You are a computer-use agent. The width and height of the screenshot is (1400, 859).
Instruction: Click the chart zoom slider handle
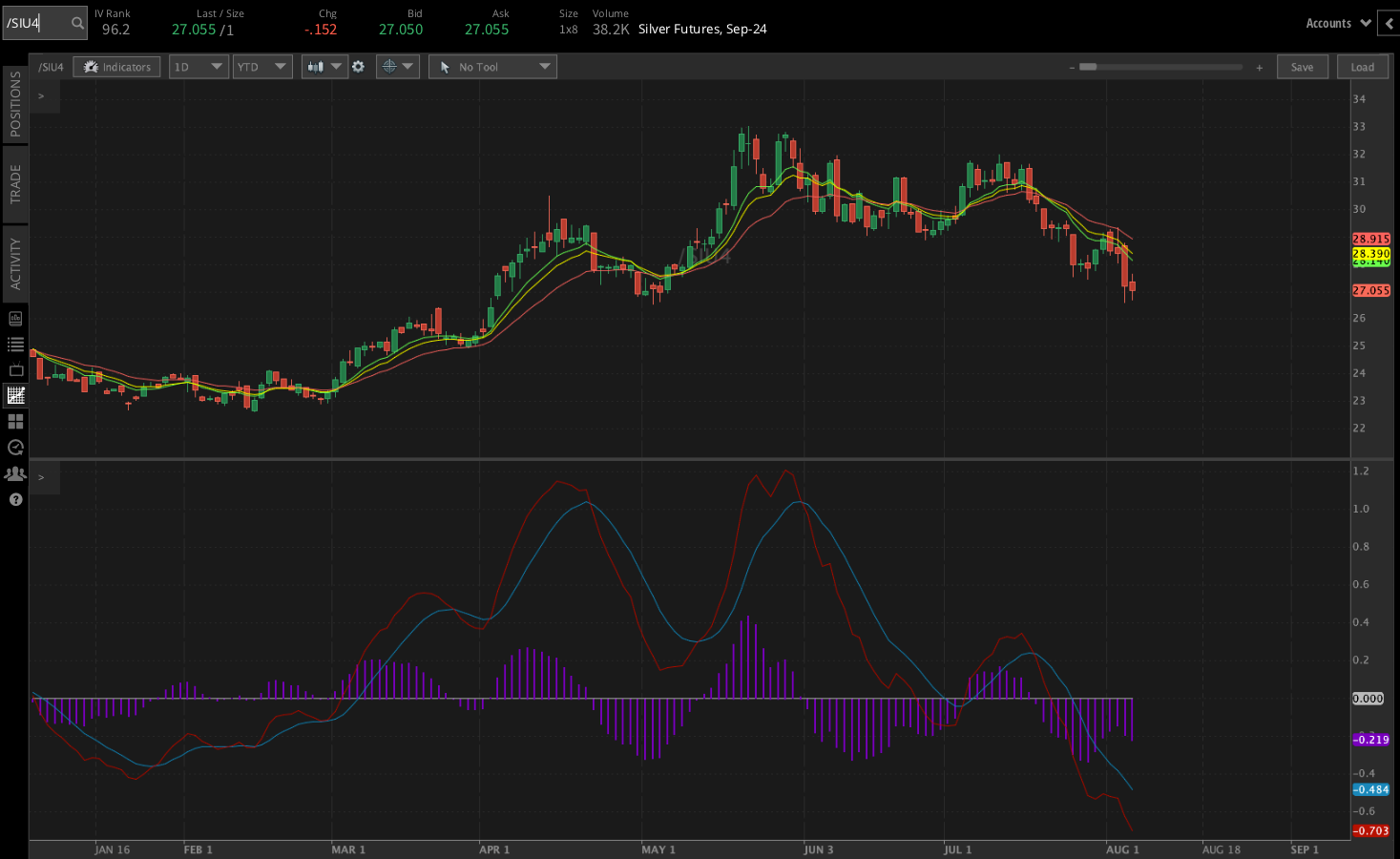[x=1088, y=67]
